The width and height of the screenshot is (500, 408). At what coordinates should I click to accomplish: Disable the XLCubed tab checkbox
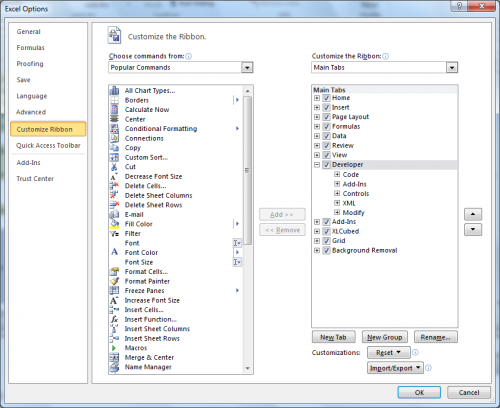(x=327, y=231)
